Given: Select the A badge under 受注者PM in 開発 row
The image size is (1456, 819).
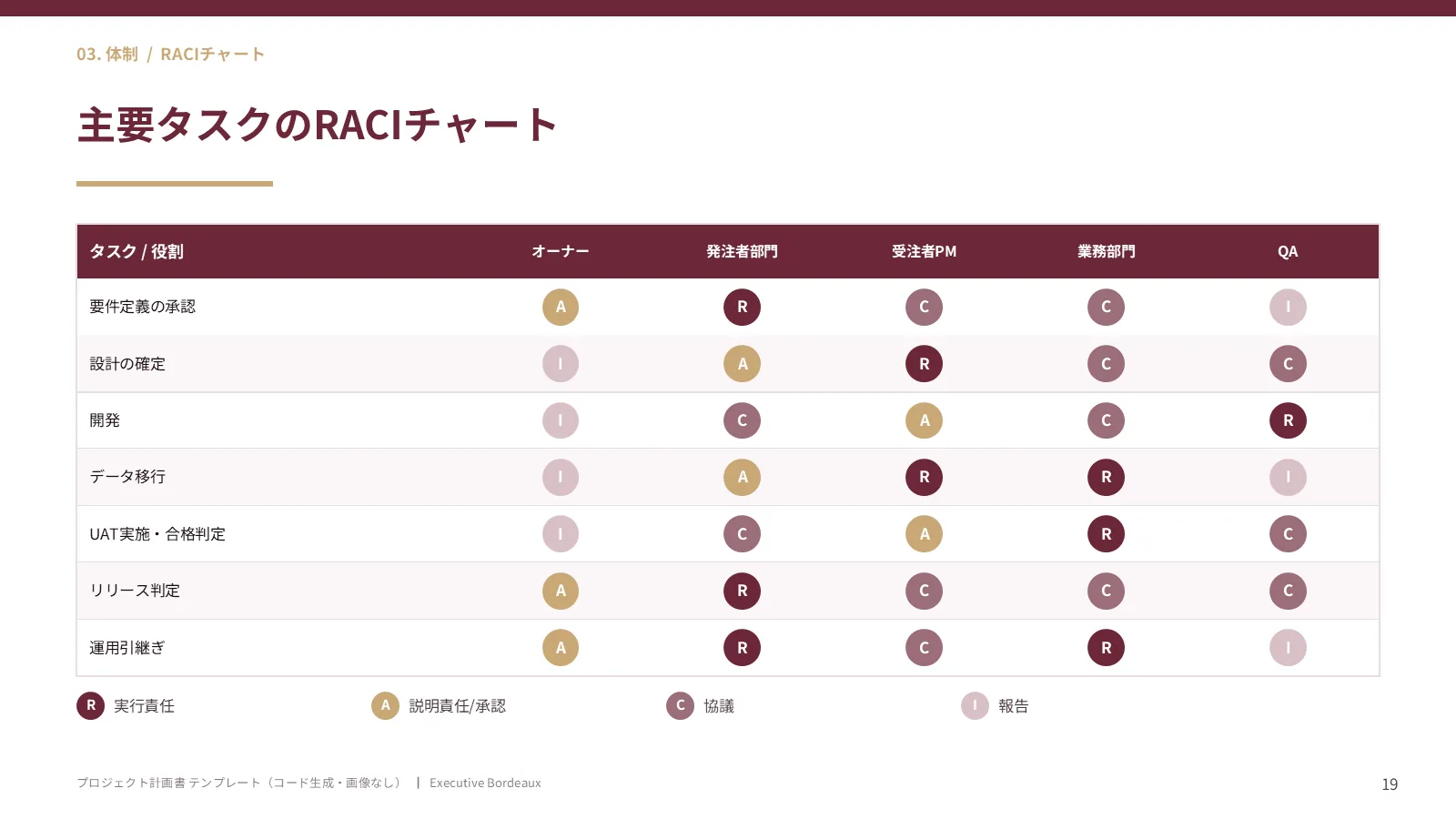Looking at the screenshot, I should (925, 420).
